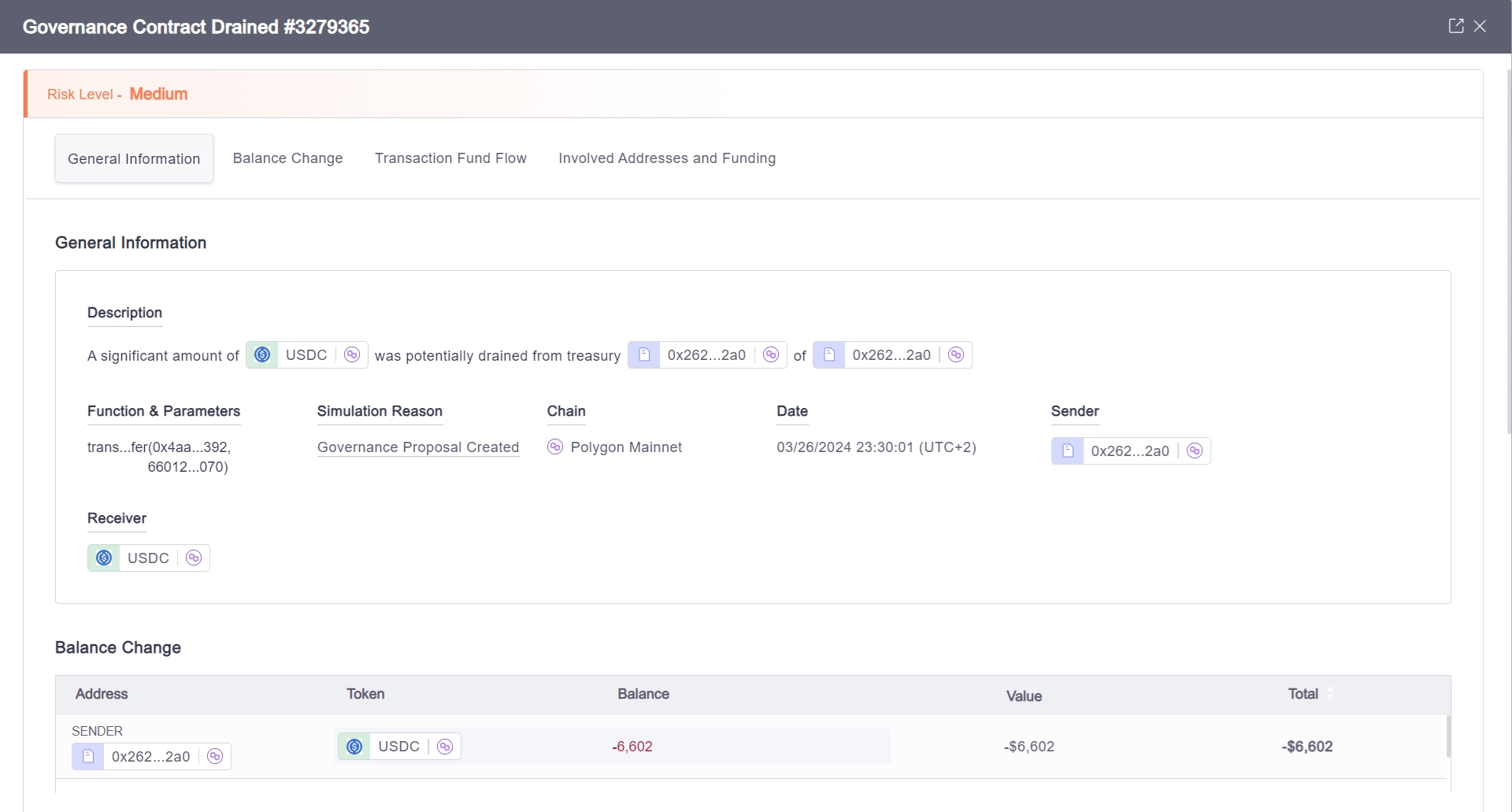Click the link icon beside USDC in description
The image size is (1512, 812).
(x=352, y=354)
